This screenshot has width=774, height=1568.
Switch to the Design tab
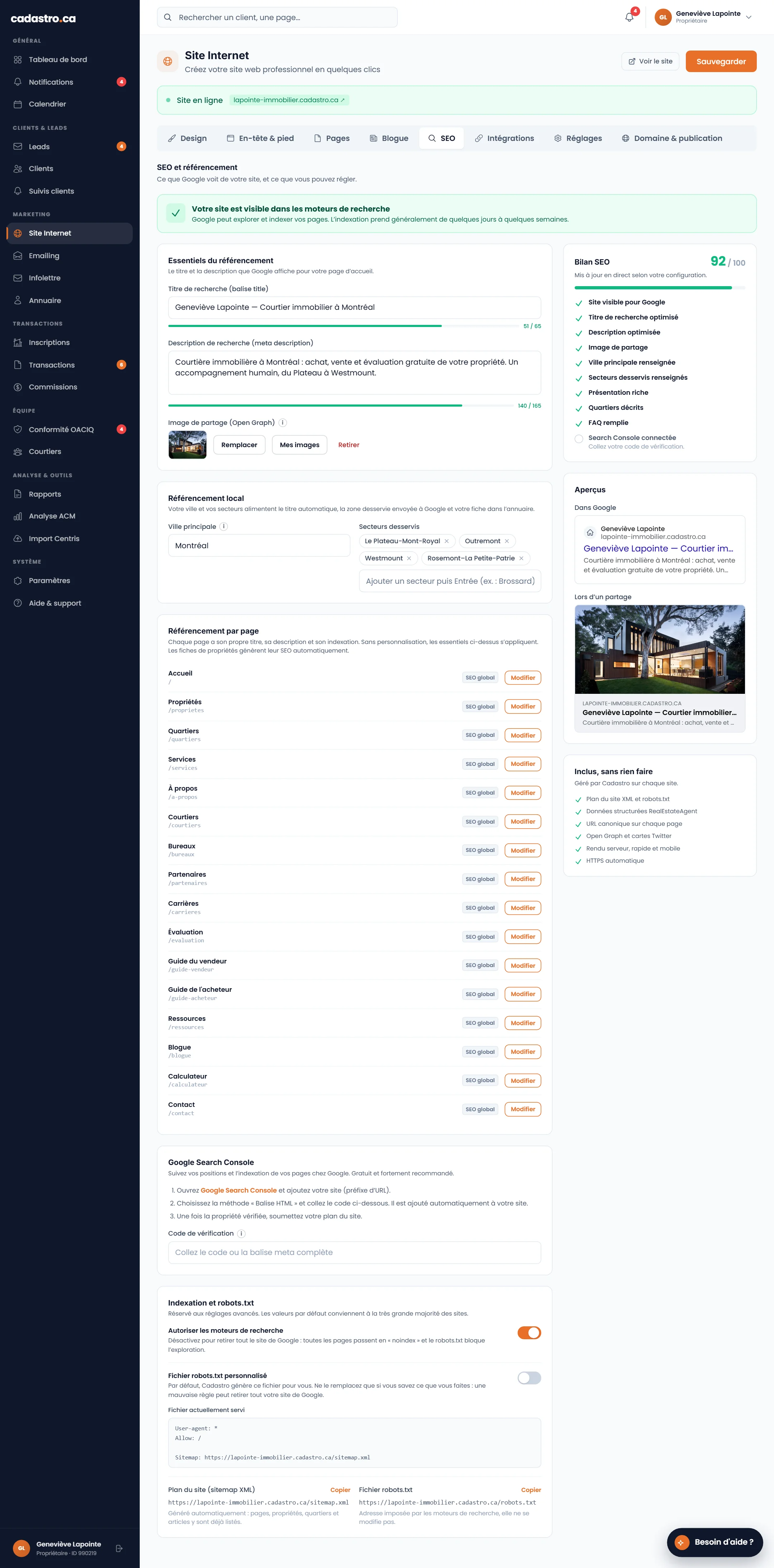(x=187, y=138)
